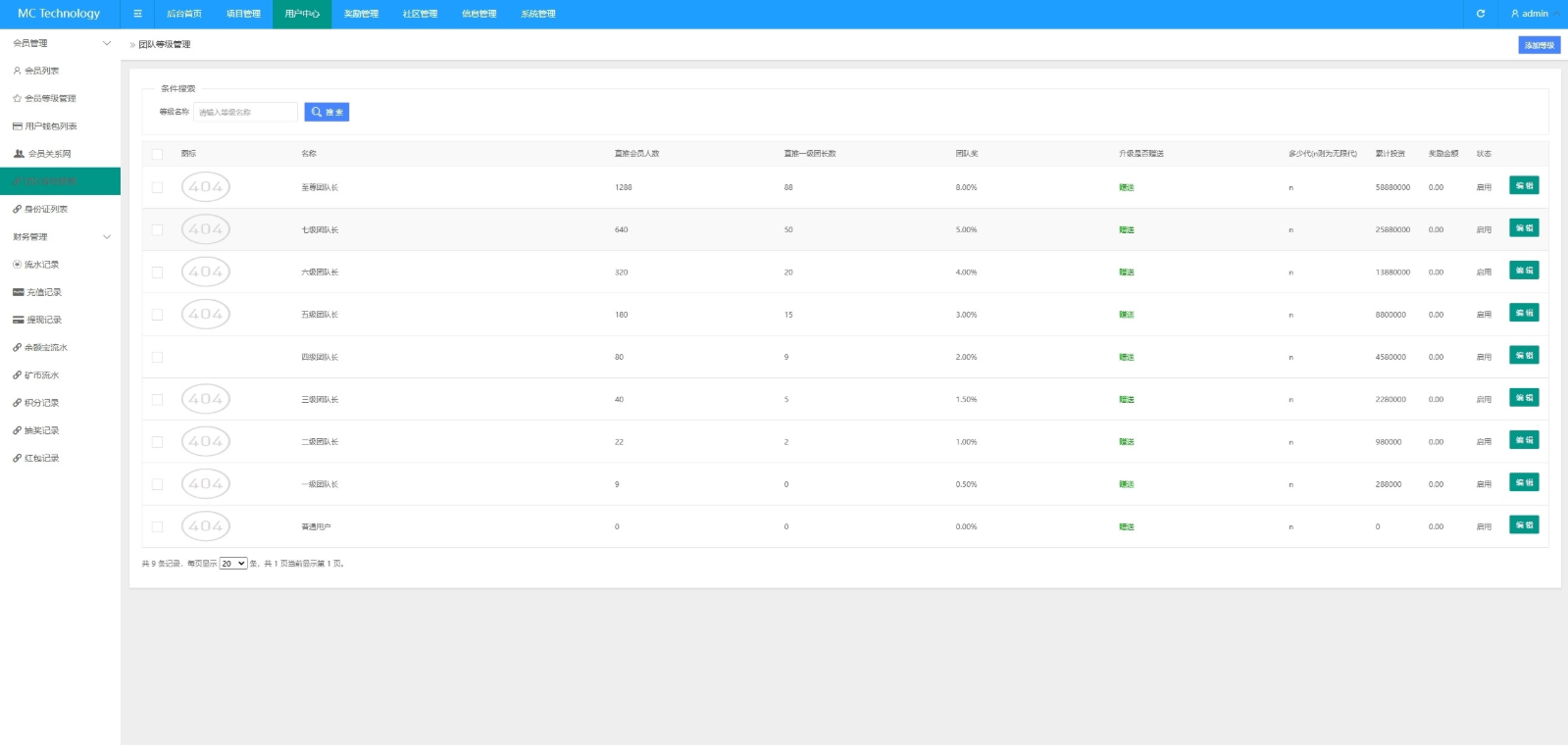Open 提现记录 in the sidebar
Screen dimensions: 1568x745
pyautogui.click(x=43, y=320)
